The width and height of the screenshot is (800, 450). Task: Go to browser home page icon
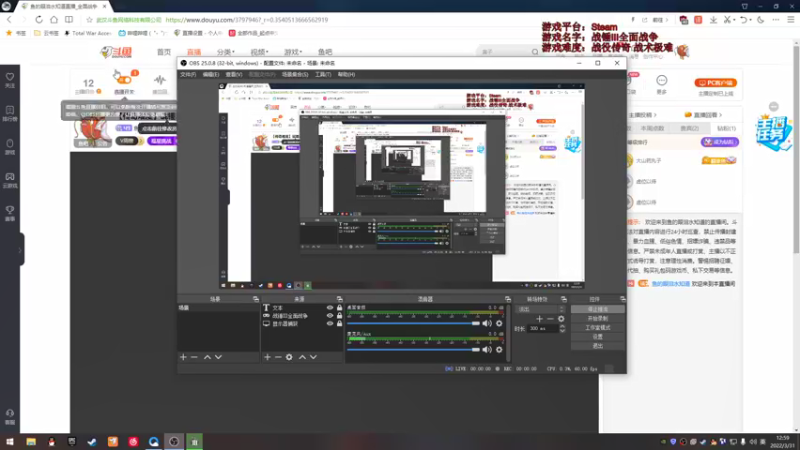click(x=54, y=20)
